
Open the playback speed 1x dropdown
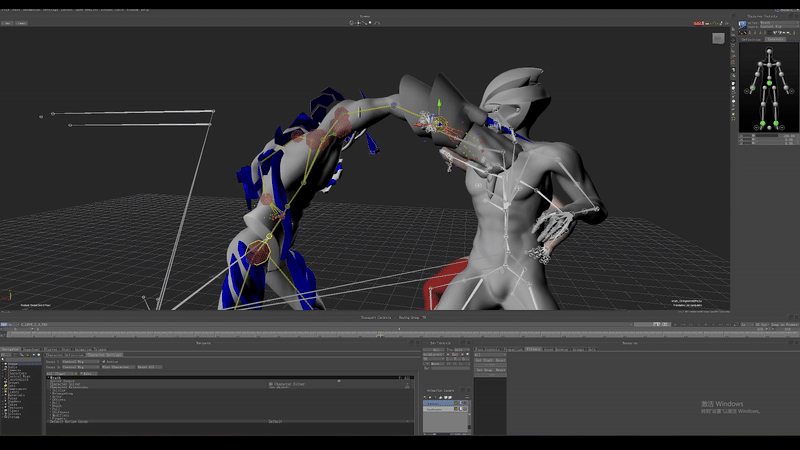point(747,324)
